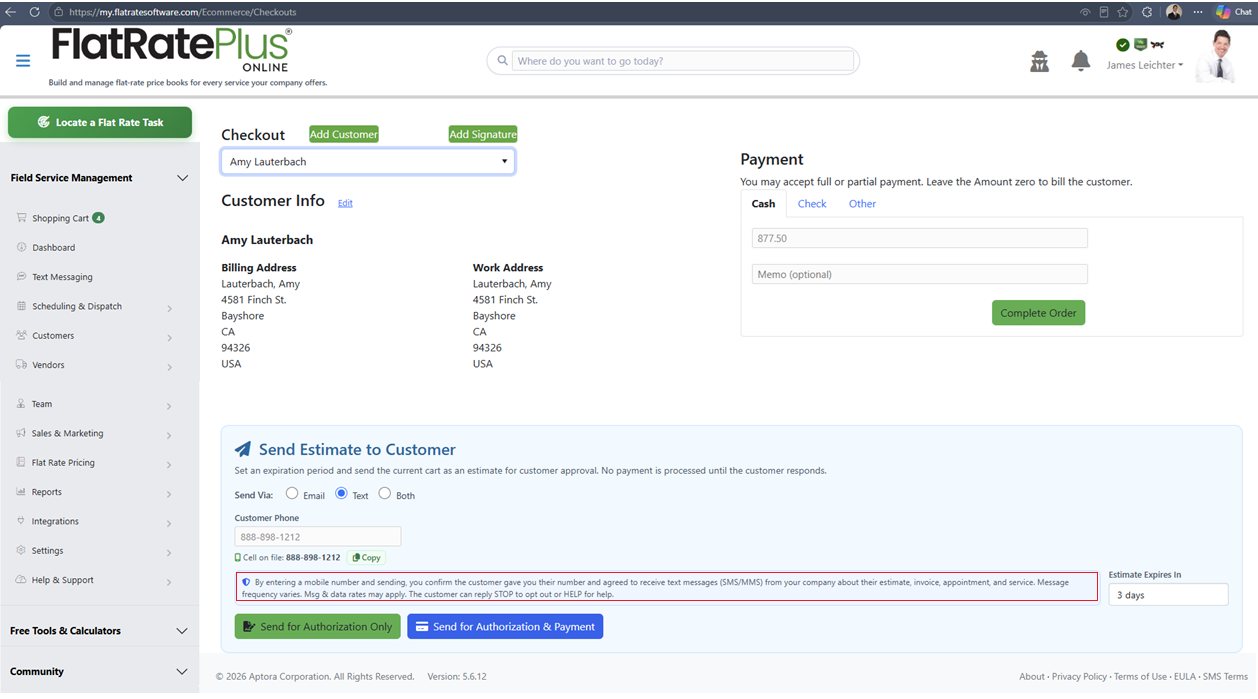Open the hamburger menu icon
The width and height of the screenshot is (1258, 699).
(x=23, y=61)
